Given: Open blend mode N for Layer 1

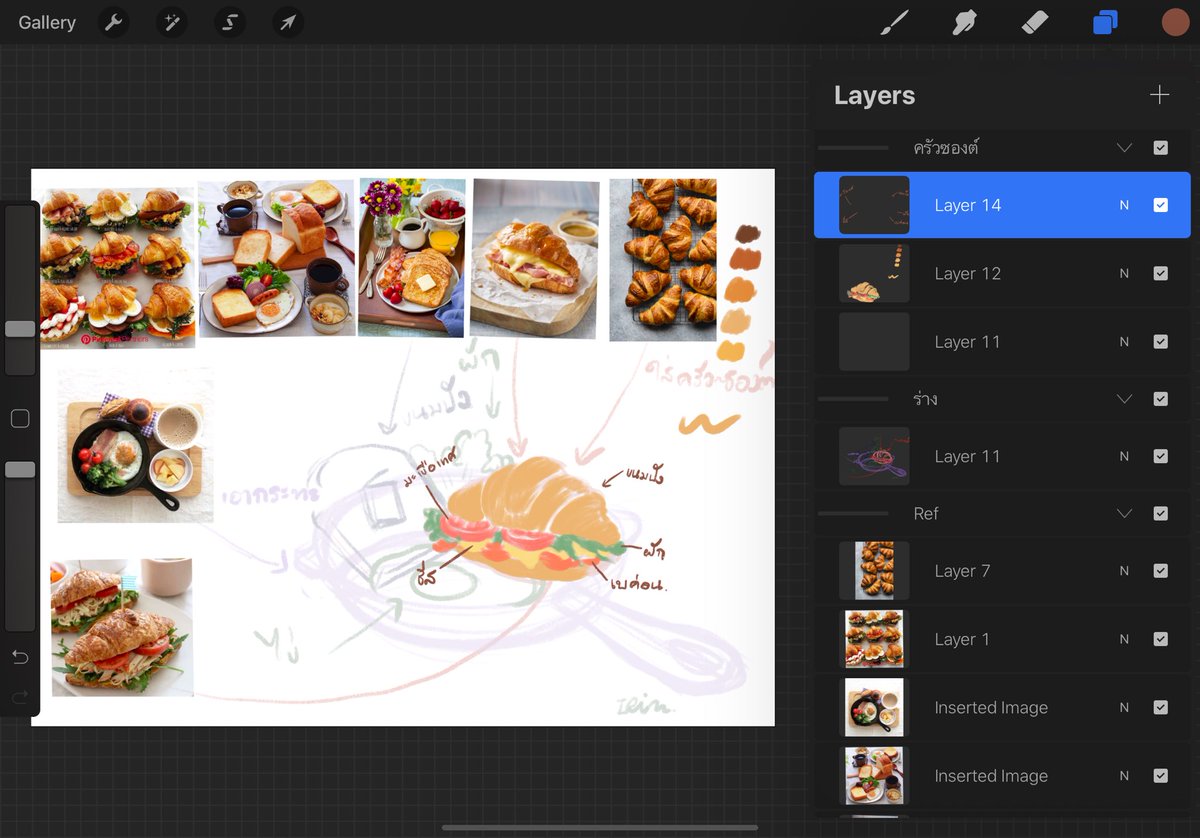Looking at the screenshot, I should pyautogui.click(x=1124, y=639).
